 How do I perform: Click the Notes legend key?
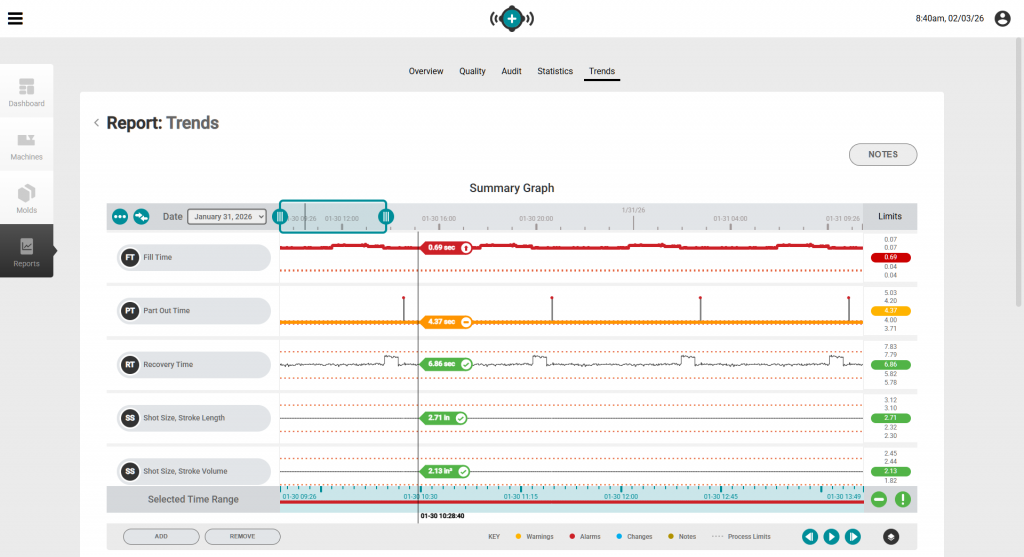click(x=682, y=537)
